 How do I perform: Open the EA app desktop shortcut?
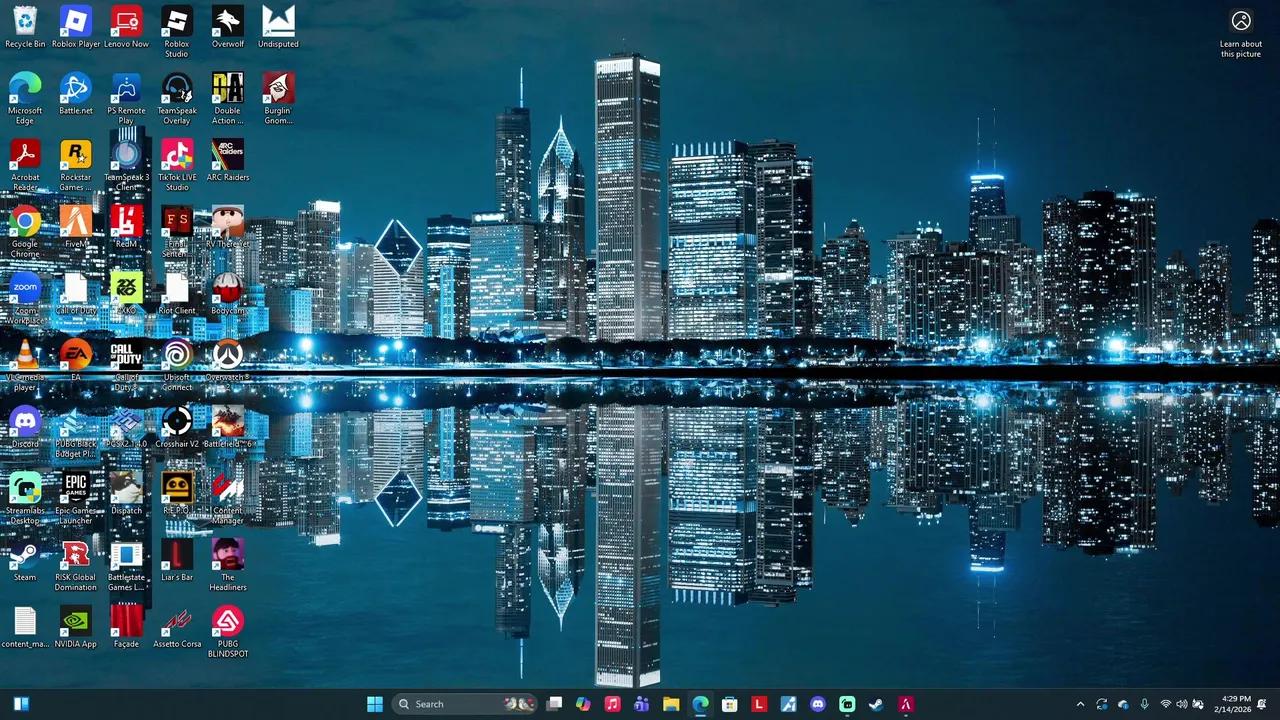(x=76, y=361)
